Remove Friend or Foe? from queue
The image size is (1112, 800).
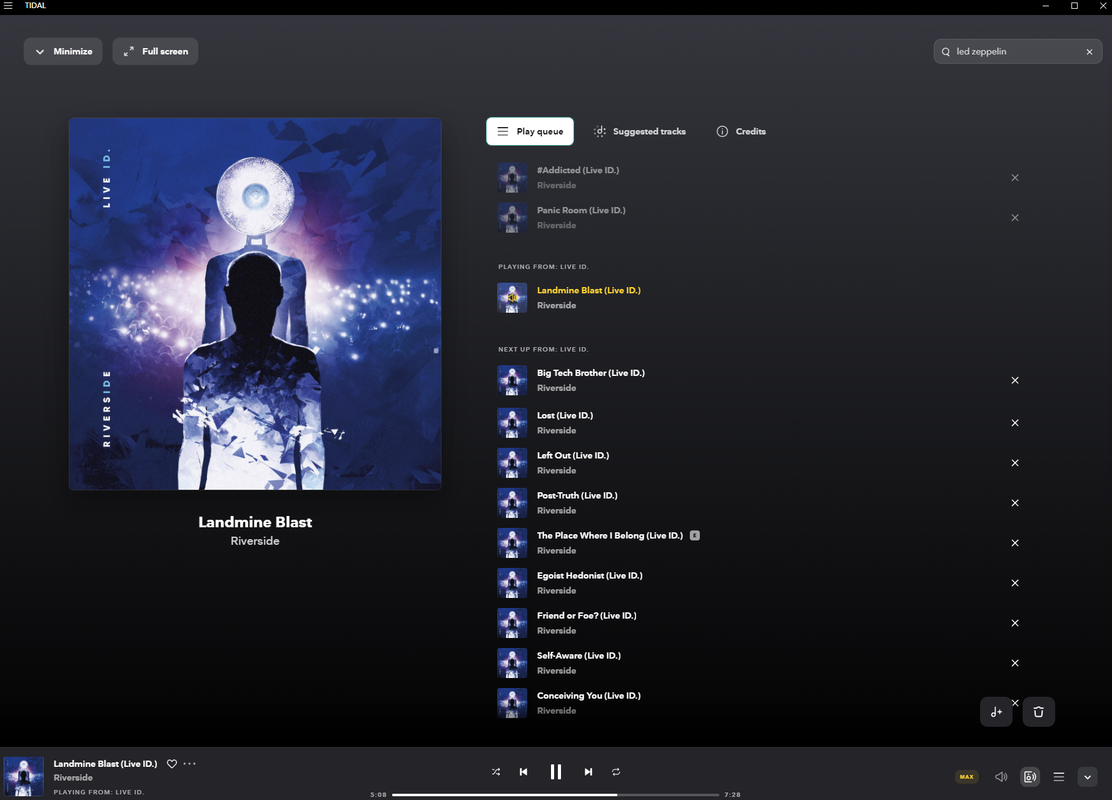(1015, 623)
